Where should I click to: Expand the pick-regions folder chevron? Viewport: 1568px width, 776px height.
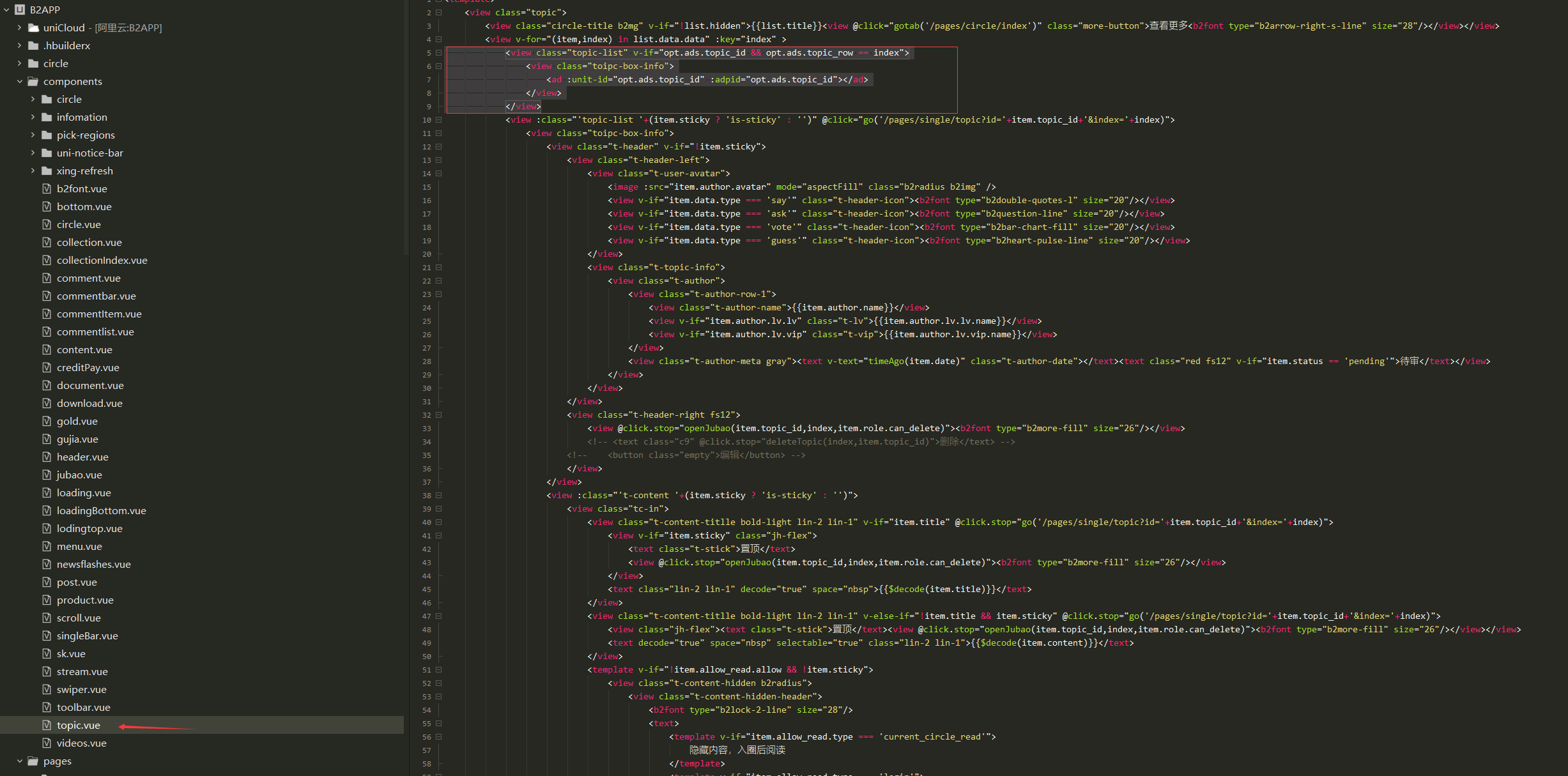[x=33, y=135]
